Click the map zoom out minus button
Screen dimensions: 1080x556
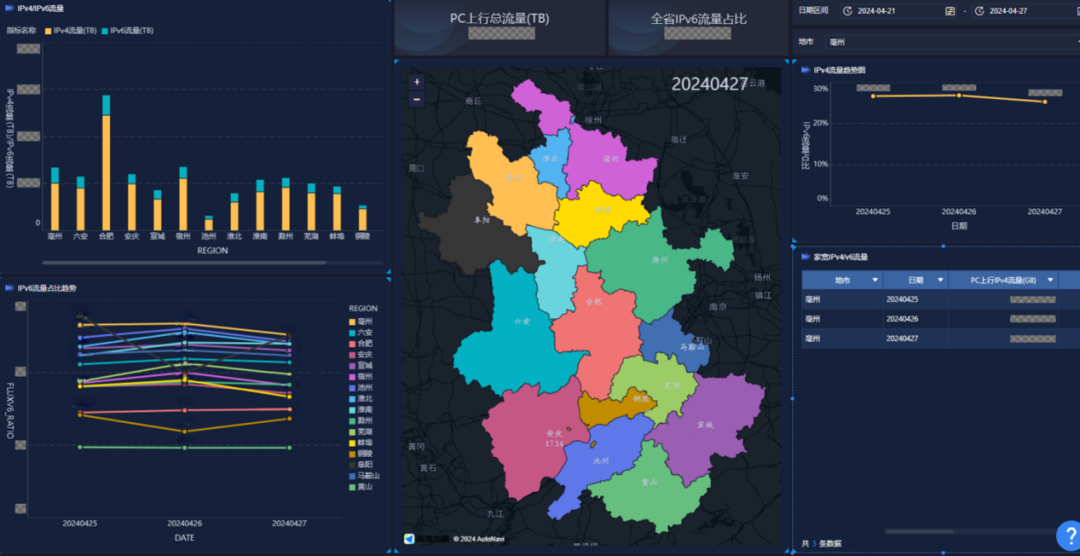click(416, 99)
